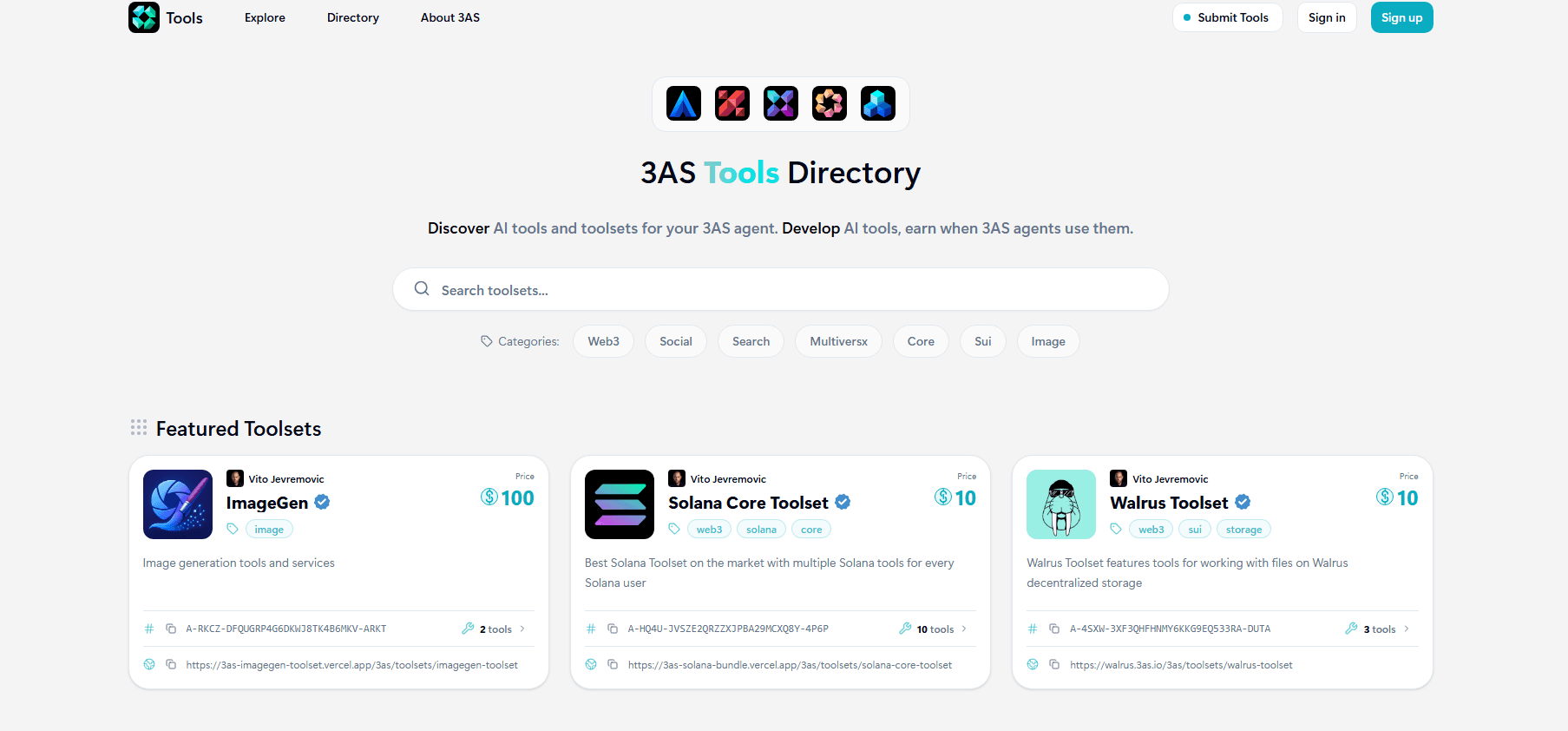Click the storage tag on Walrus card
The image size is (1568, 731).
[1243, 529]
